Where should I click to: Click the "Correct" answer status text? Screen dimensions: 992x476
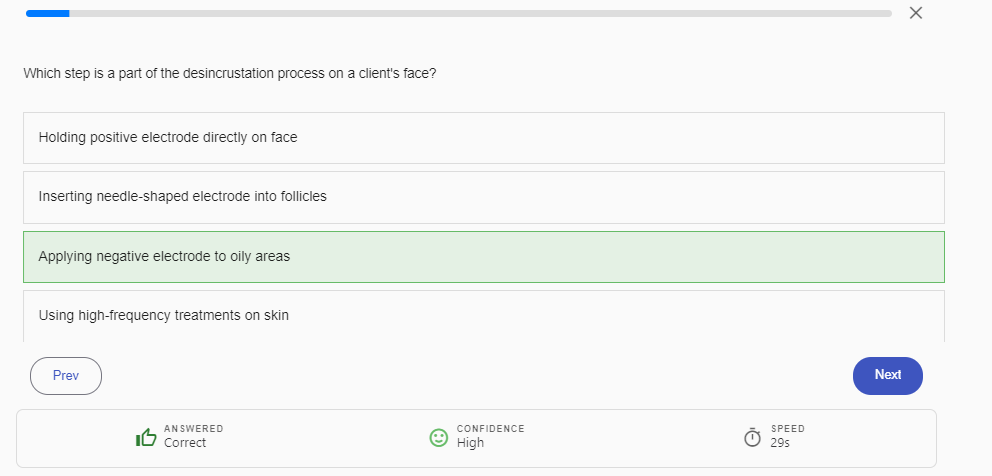click(x=185, y=443)
